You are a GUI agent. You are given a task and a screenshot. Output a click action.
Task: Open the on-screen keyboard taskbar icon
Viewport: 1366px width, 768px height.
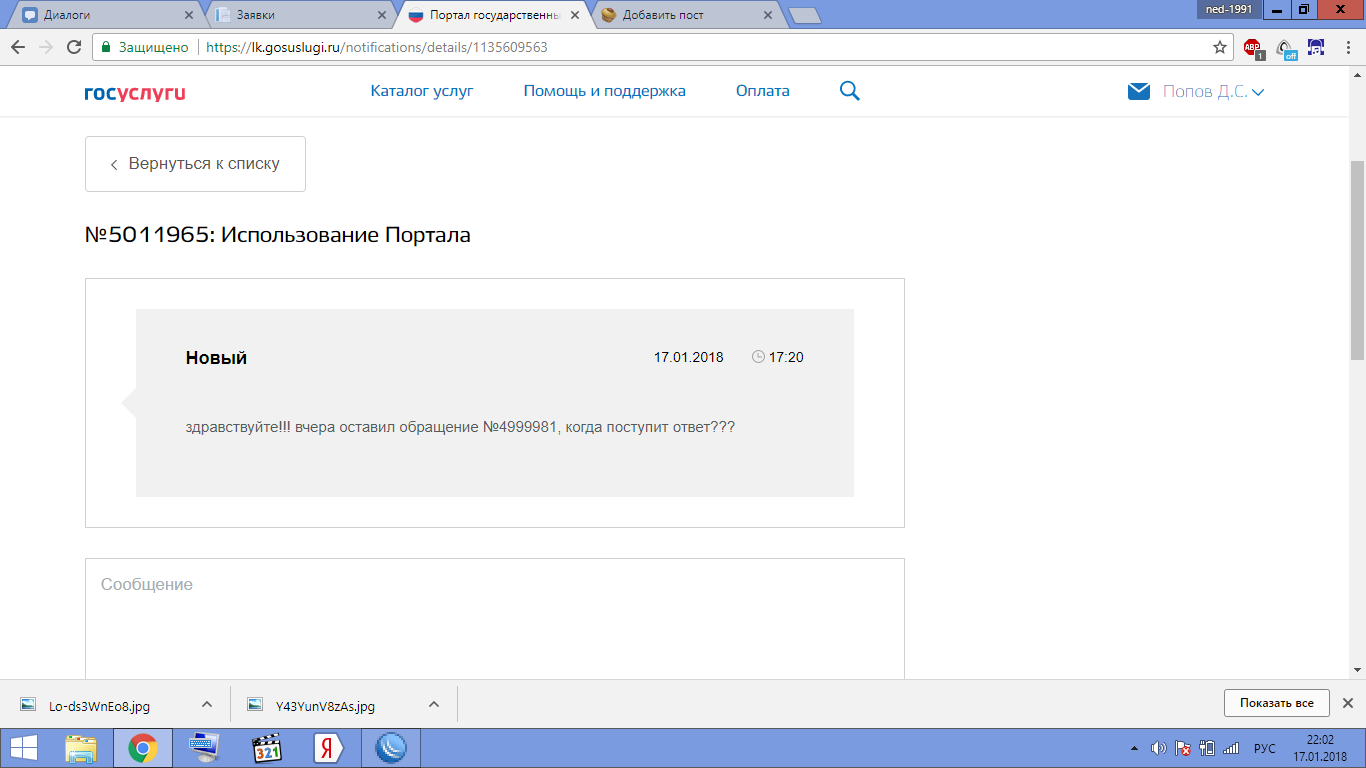tap(204, 748)
